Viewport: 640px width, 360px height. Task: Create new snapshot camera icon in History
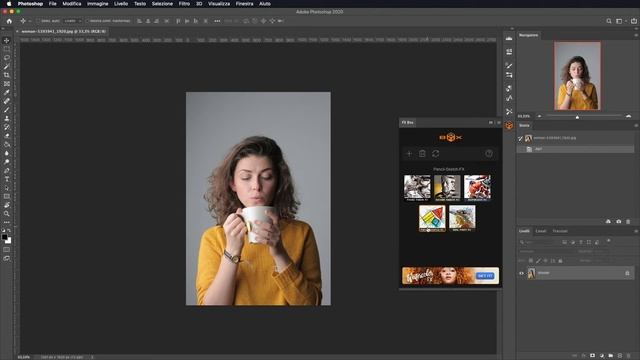click(618, 221)
